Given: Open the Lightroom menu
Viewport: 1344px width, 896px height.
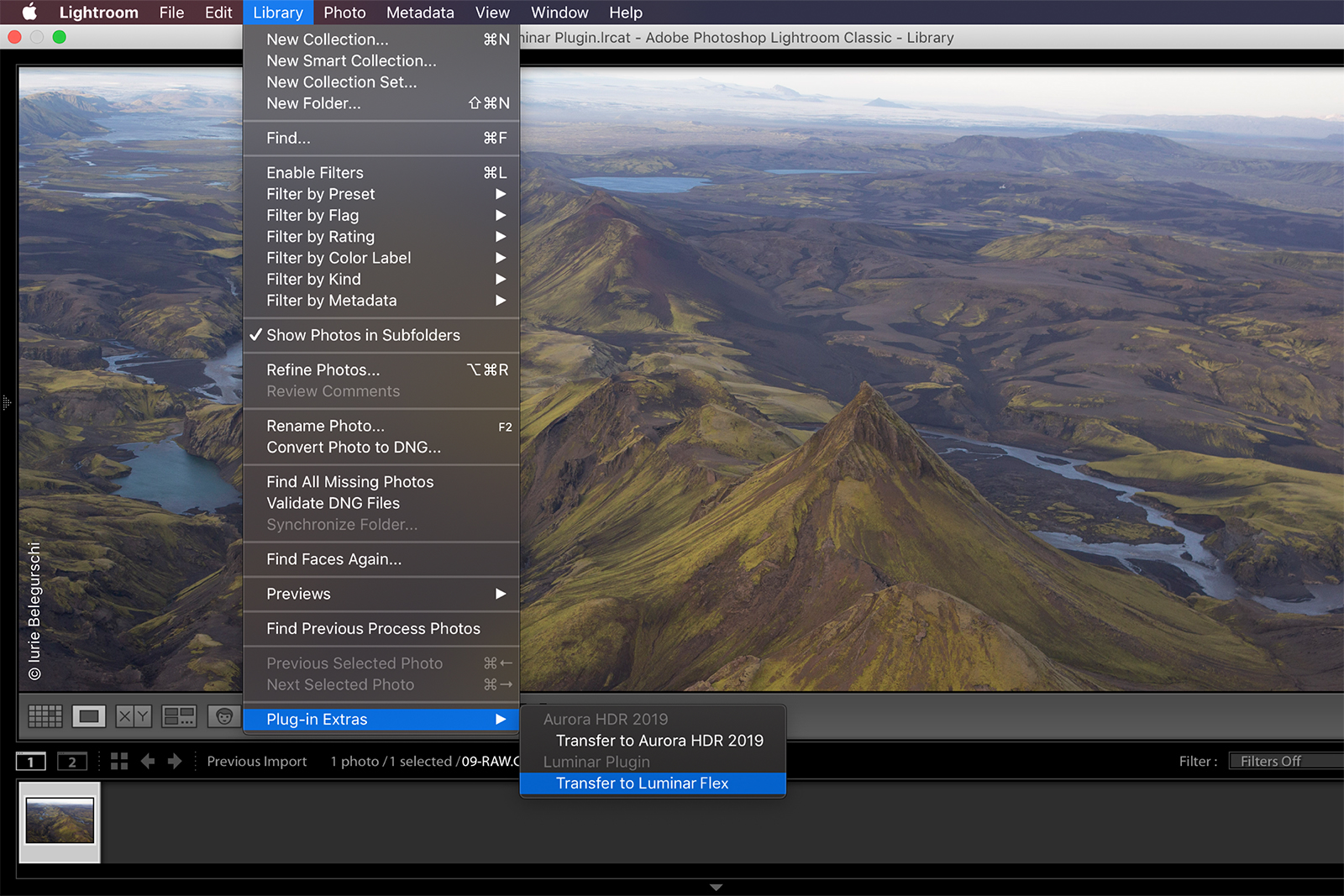Looking at the screenshot, I should (x=98, y=13).
